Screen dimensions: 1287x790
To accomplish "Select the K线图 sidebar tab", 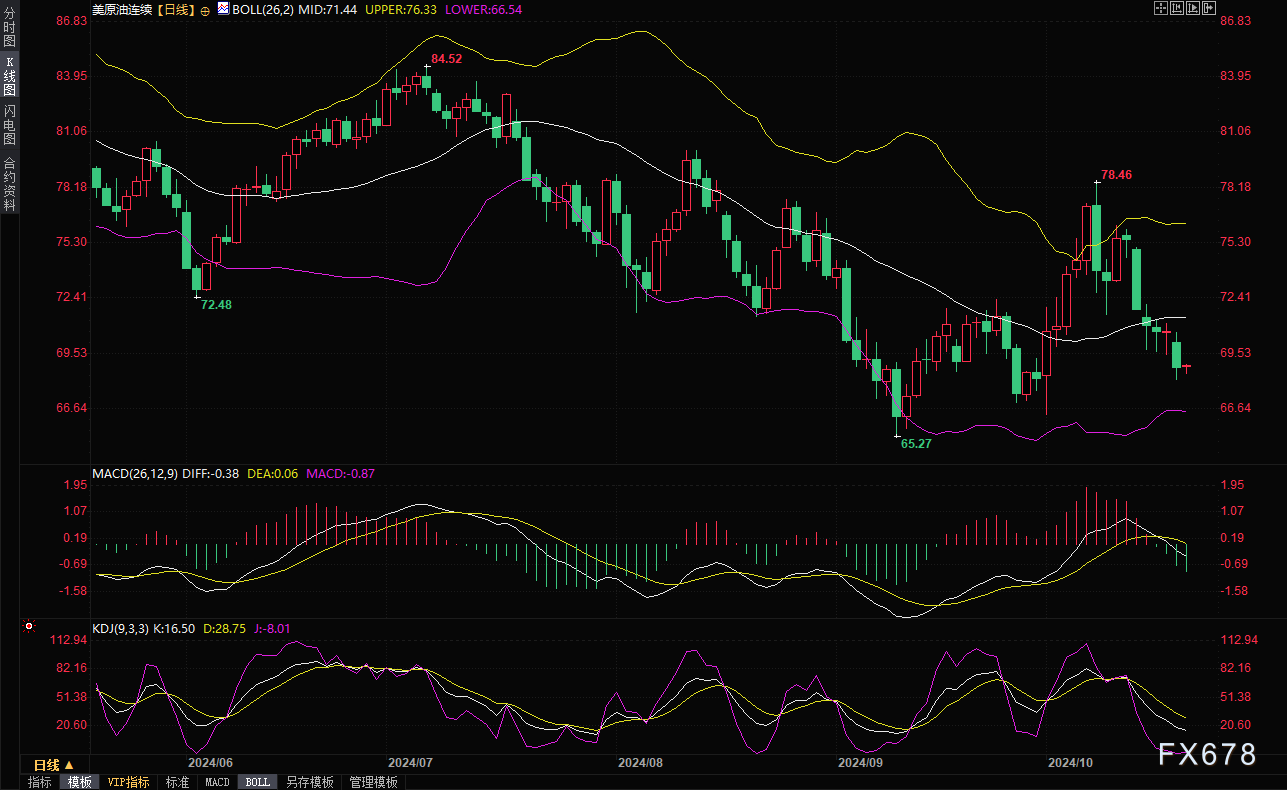I will click(9, 76).
